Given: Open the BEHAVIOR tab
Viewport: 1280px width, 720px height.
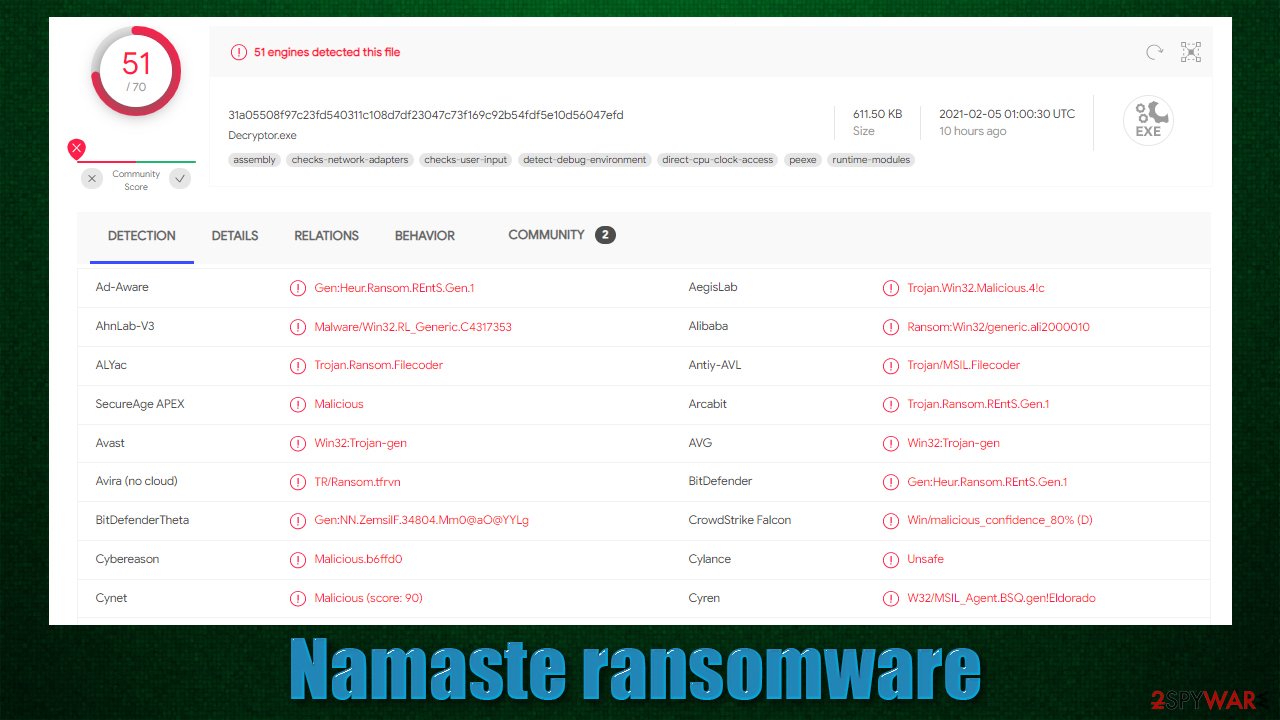Looking at the screenshot, I should coord(425,236).
